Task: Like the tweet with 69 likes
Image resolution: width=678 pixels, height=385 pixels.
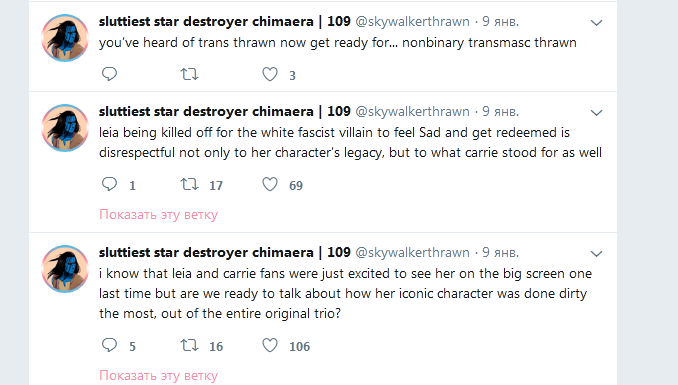Action: [x=270, y=184]
